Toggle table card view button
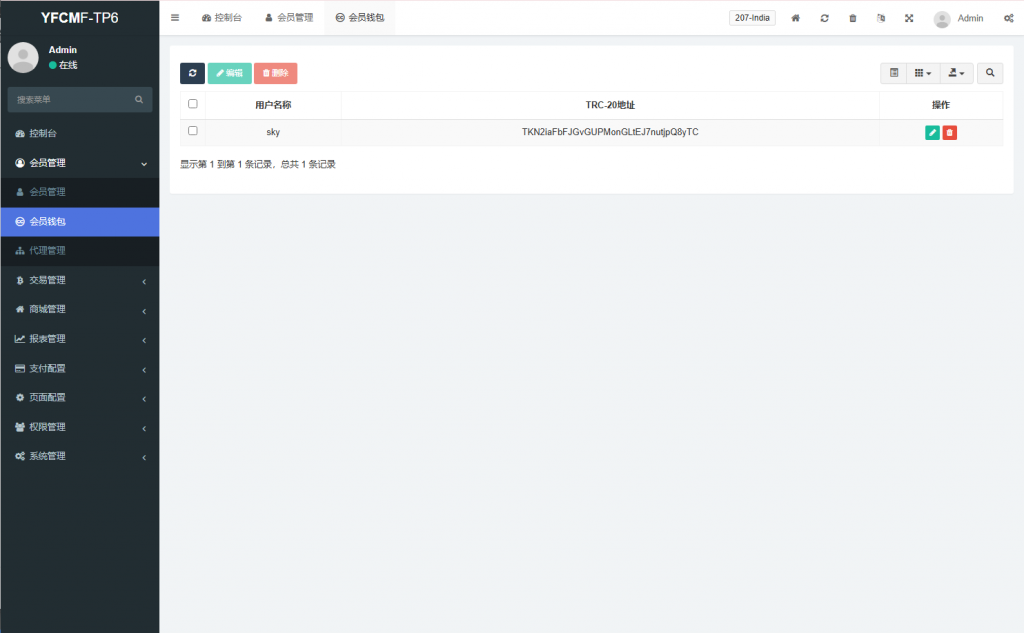This screenshot has width=1024, height=633. coord(894,73)
